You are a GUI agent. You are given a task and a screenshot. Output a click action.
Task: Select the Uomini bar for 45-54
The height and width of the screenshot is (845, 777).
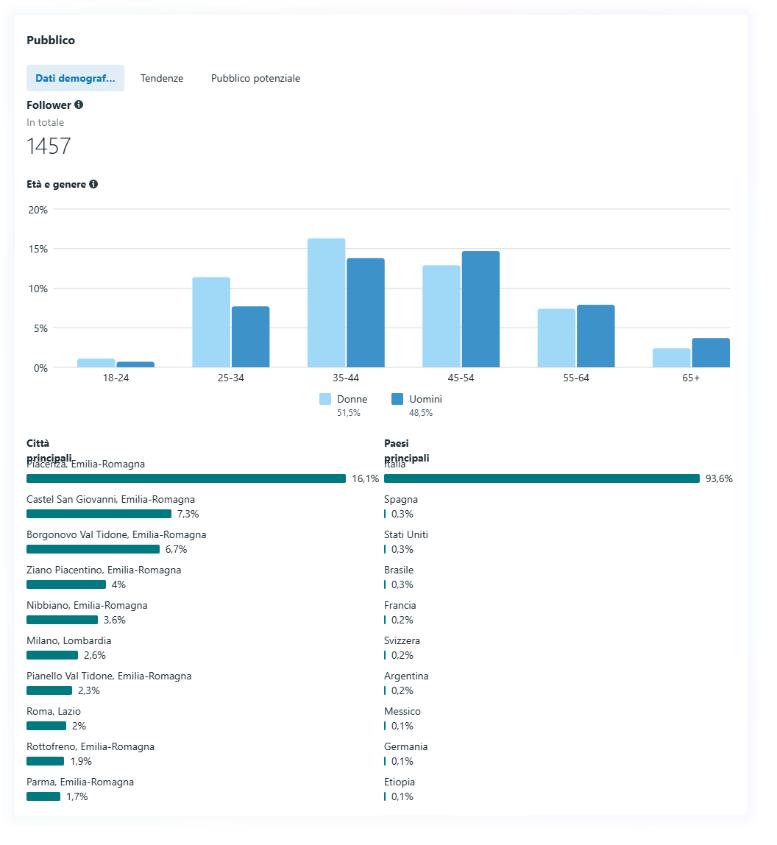click(x=481, y=309)
